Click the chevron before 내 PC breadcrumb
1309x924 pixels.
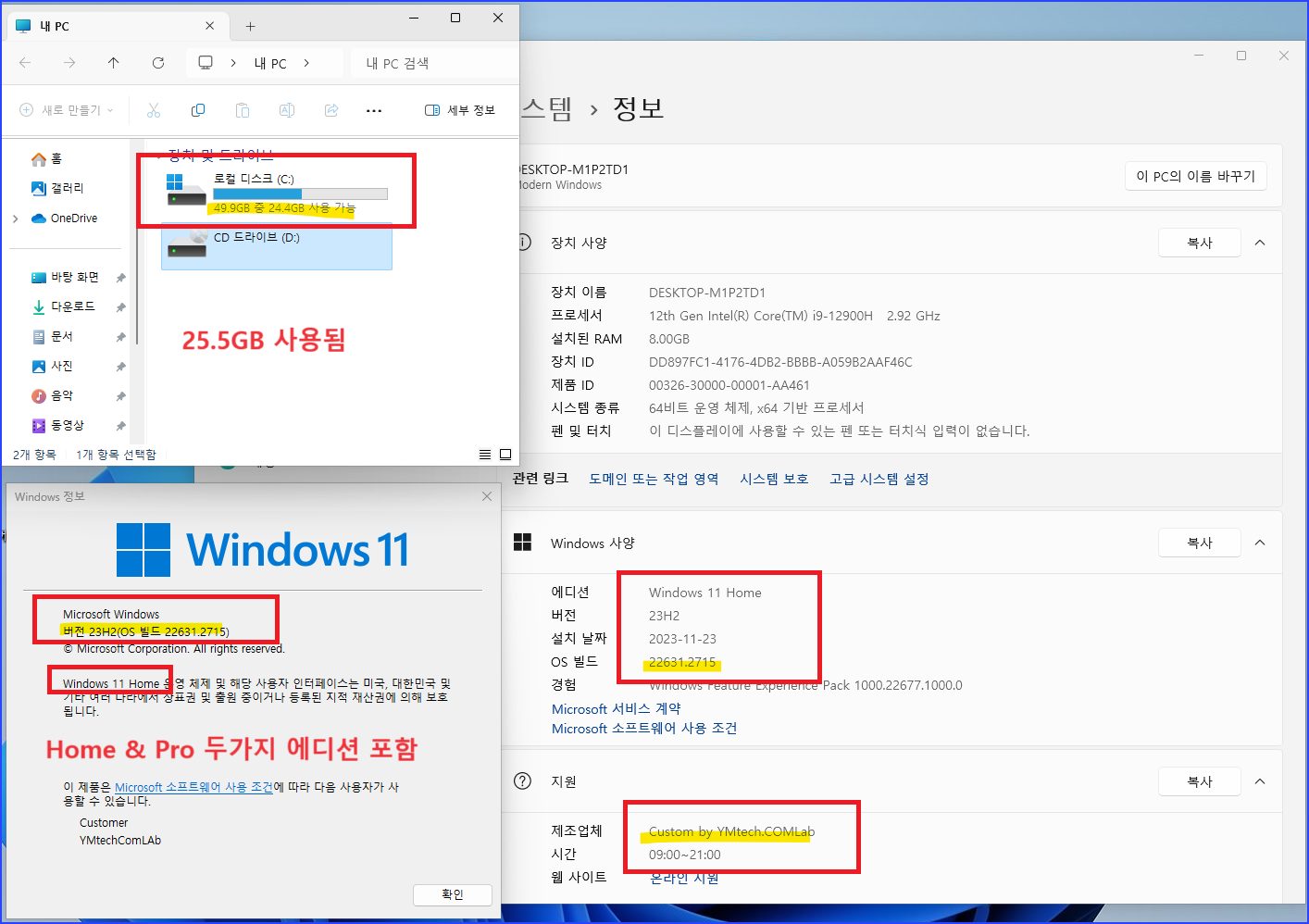(x=233, y=63)
